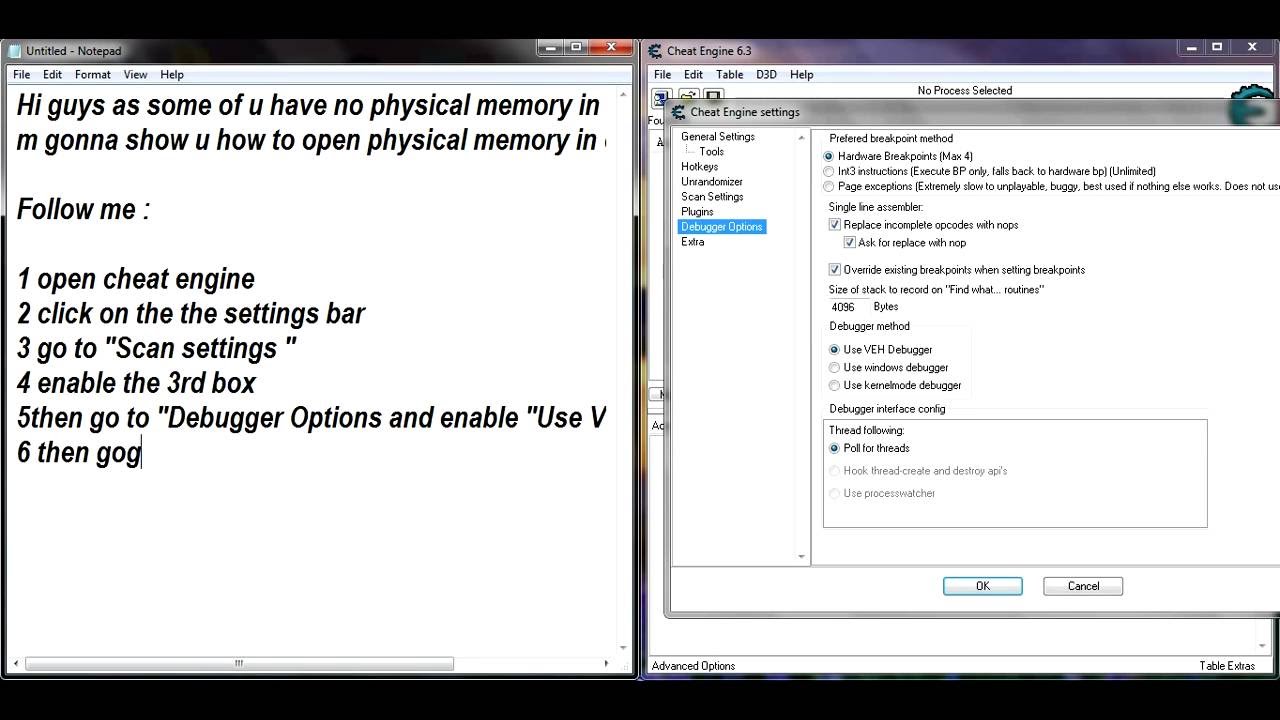
Task: Open Notepad View menu
Action: tap(135, 75)
